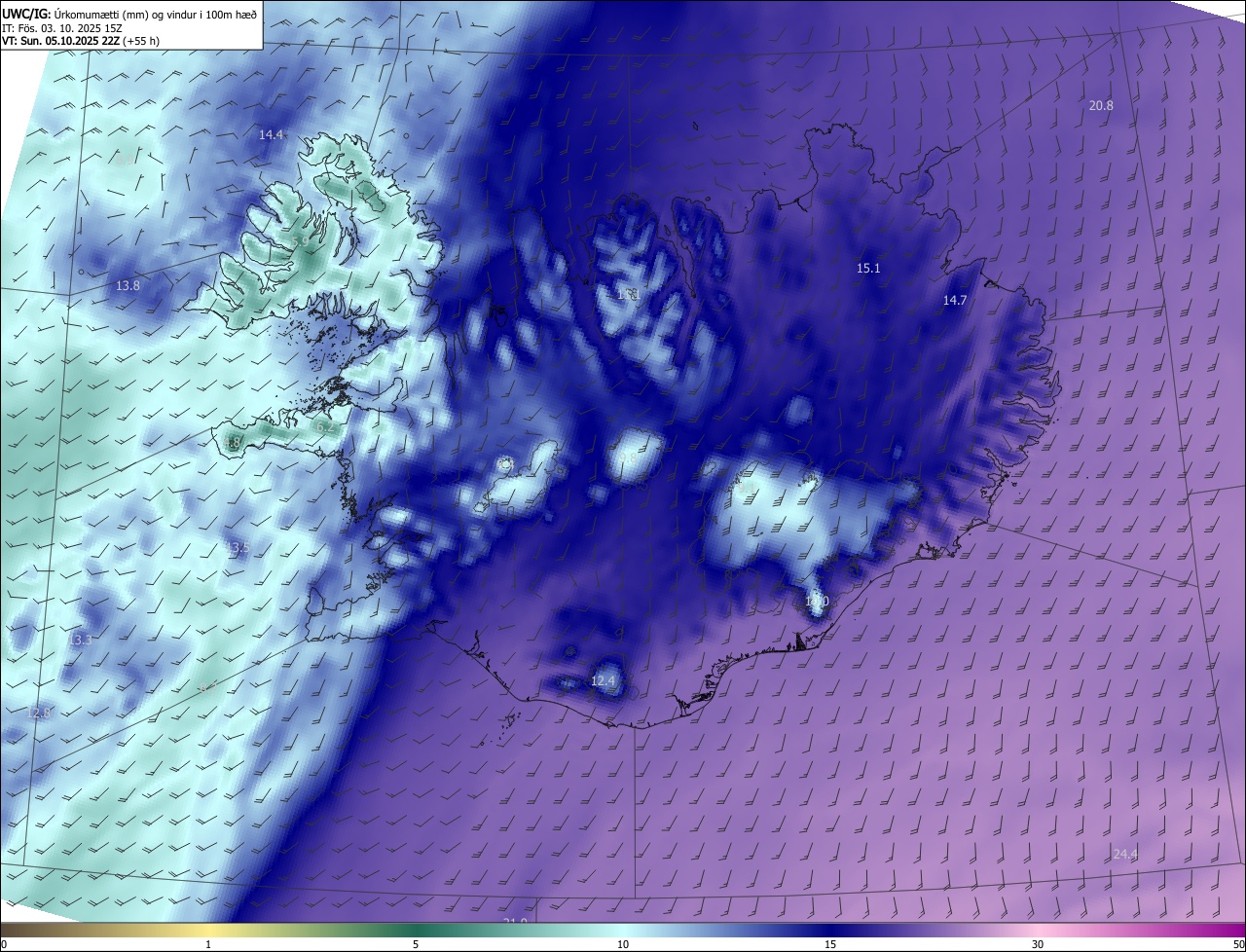This screenshot has width=1246, height=952.
Task: Click the 6.2 value label on the peninsula
Action: (x=326, y=426)
